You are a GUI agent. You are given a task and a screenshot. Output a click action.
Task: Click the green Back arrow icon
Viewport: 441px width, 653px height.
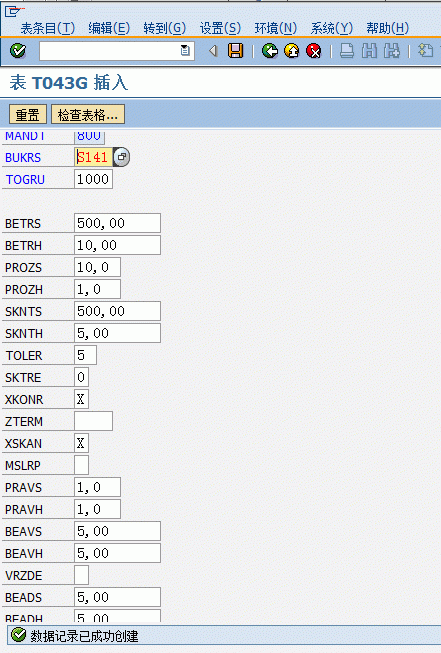coord(269,51)
